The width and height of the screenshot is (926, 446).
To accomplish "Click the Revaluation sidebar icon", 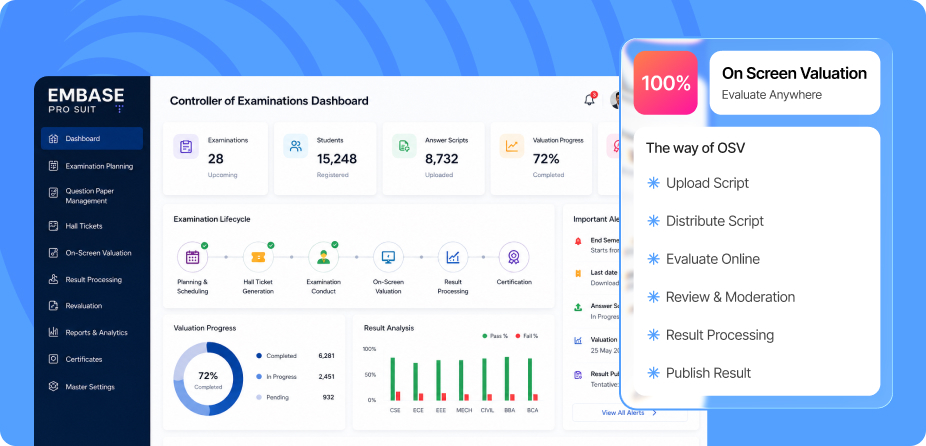I will pos(53,305).
